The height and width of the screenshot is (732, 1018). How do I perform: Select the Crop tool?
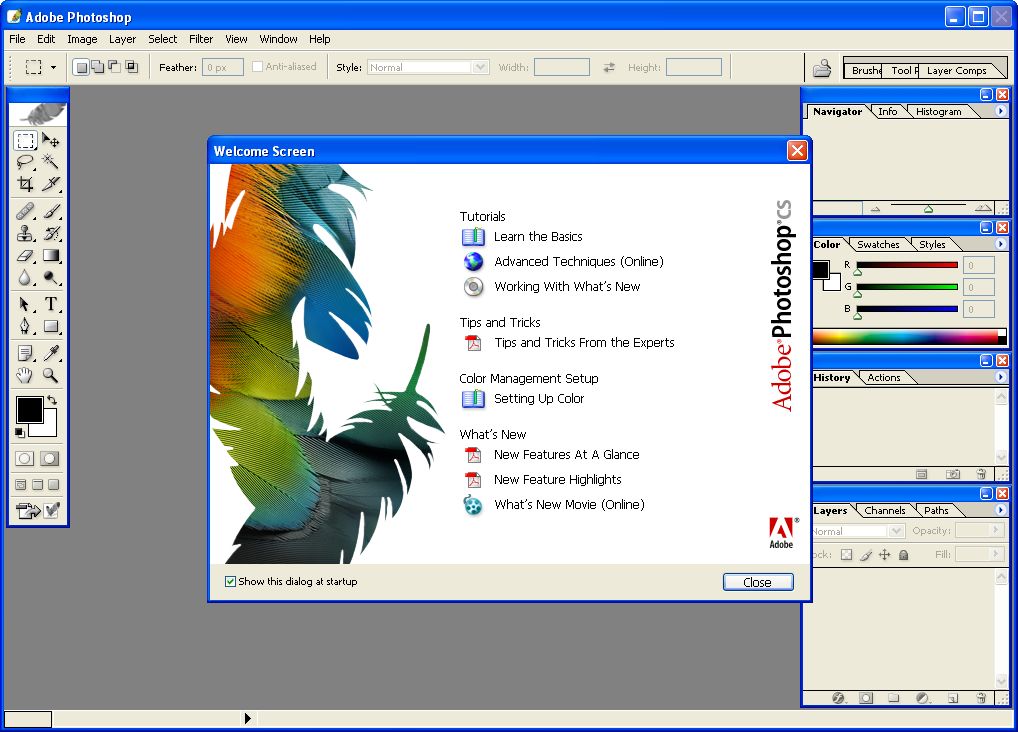click(x=26, y=184)
